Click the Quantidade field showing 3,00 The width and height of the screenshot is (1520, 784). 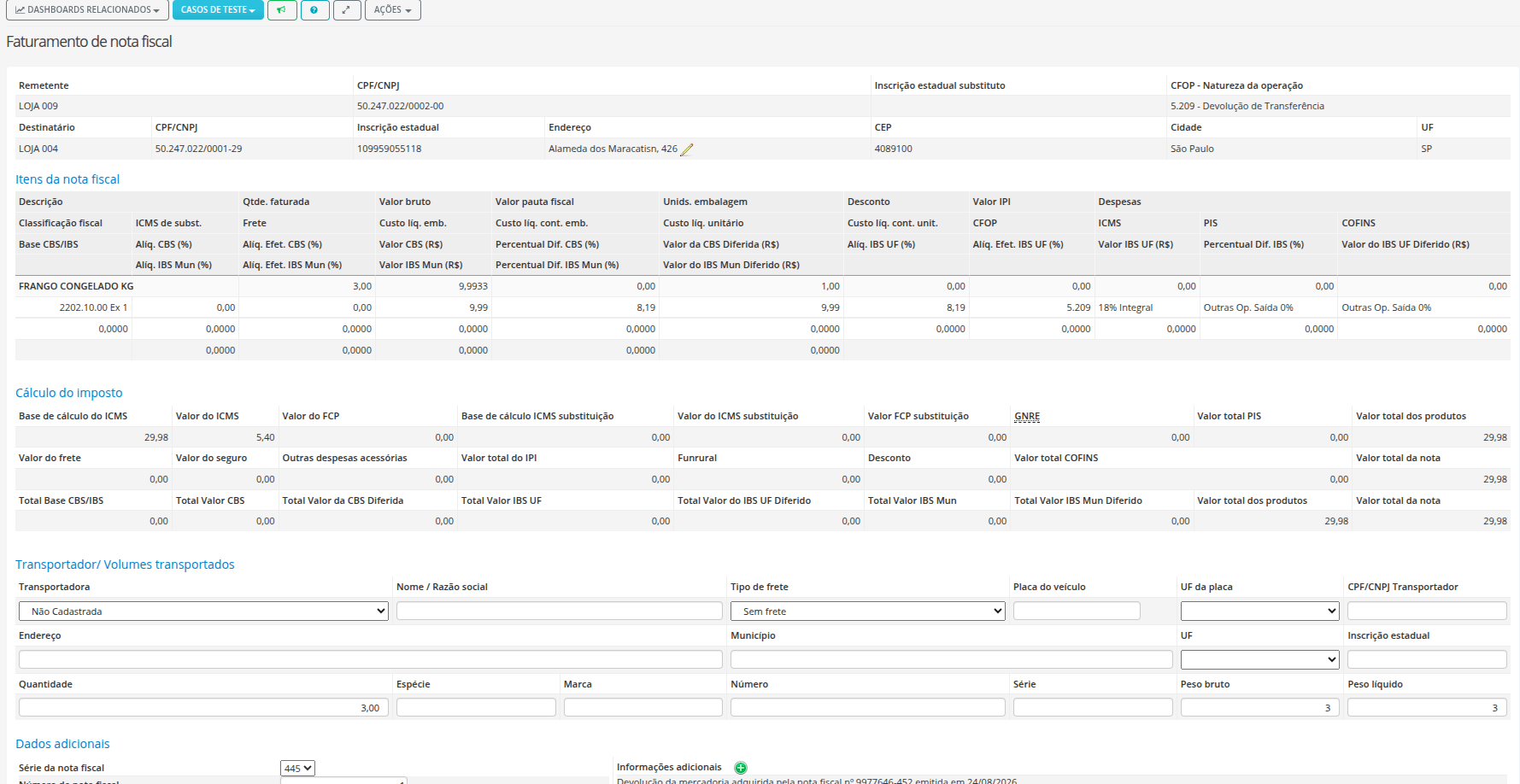[x=203, y=708]
